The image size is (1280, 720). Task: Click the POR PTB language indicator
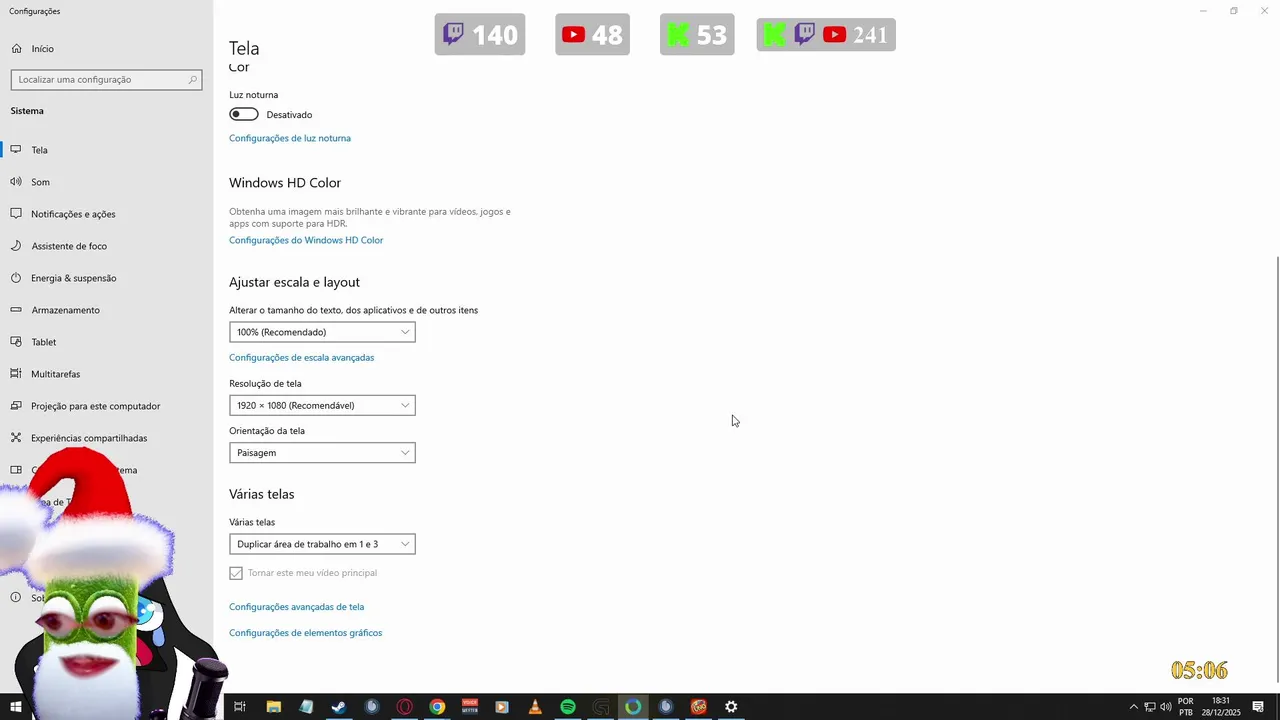(x=1186, y=707)
